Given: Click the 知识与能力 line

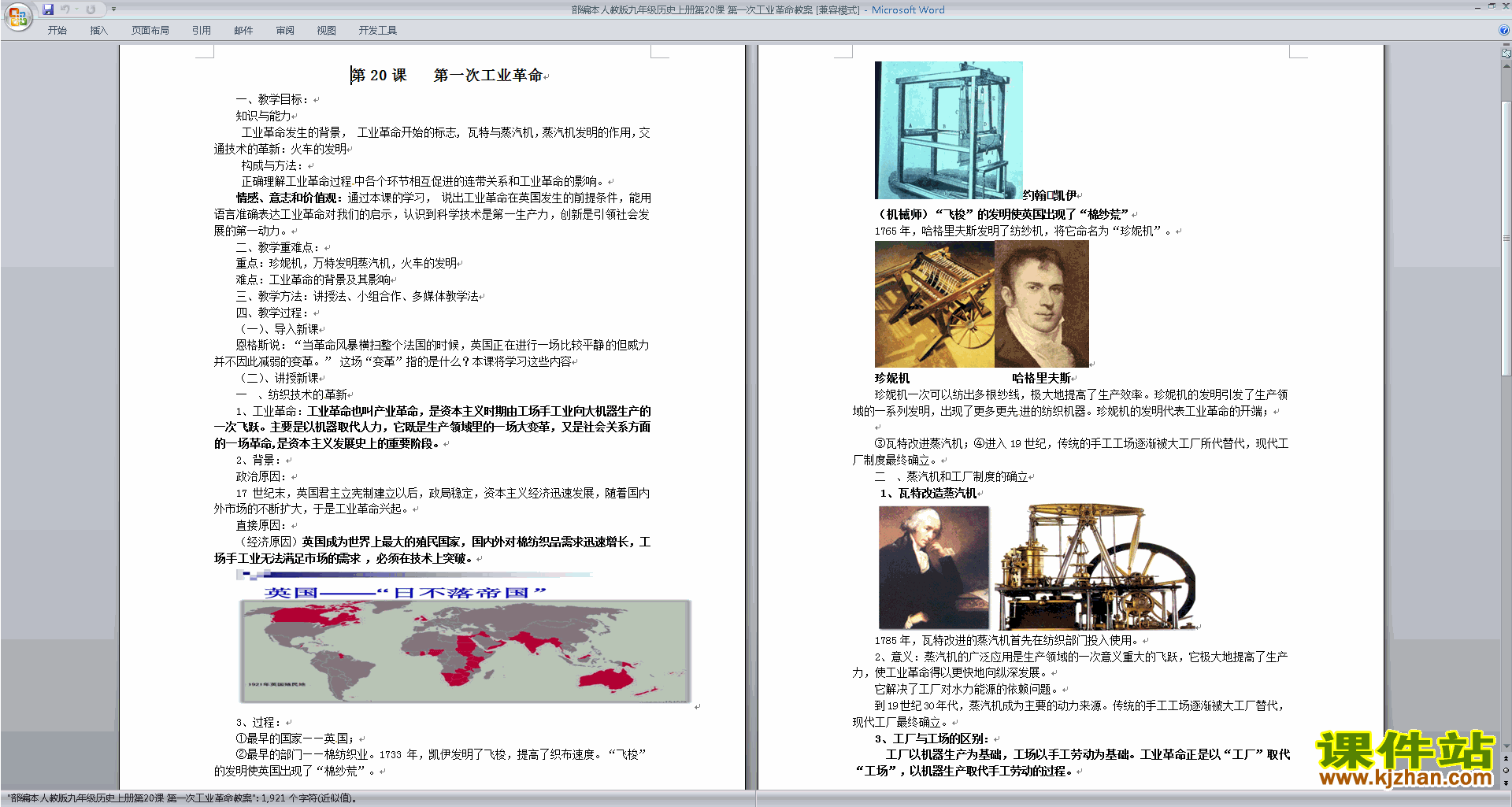Looking at the screenshot, I should 263,116.
